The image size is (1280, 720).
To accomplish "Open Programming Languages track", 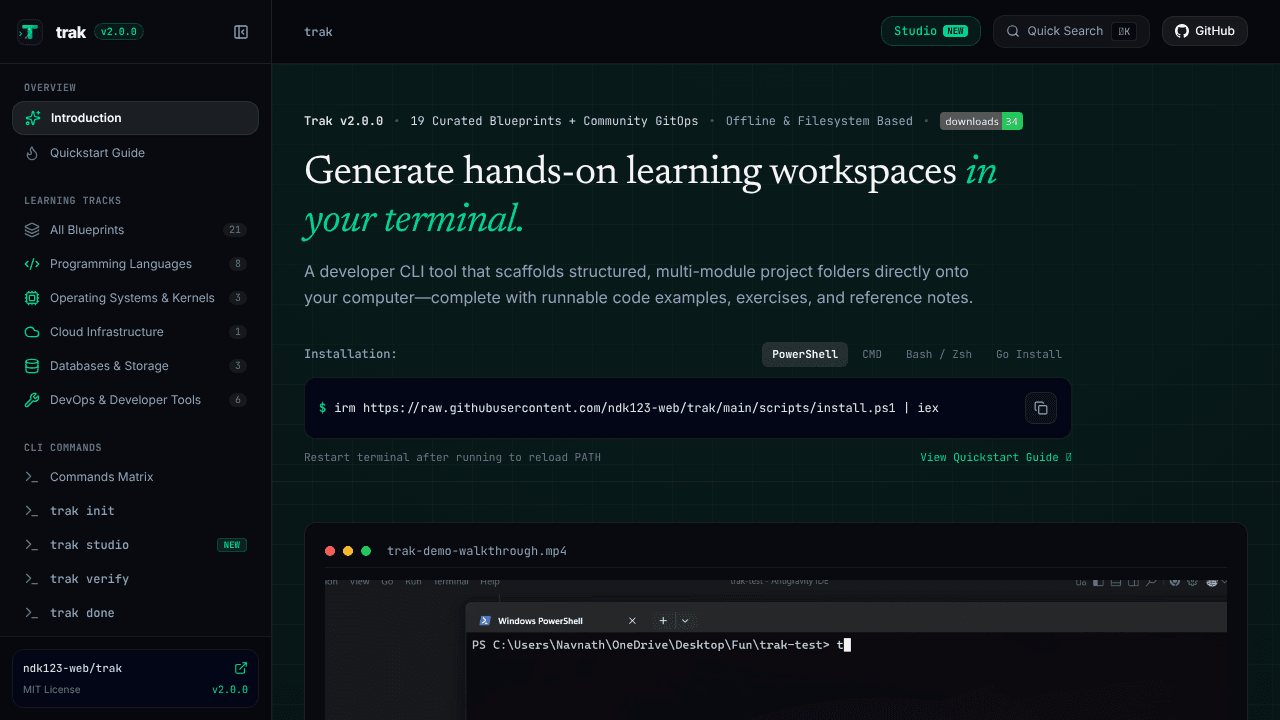I will pyautogui.click(x=135, y=264).
